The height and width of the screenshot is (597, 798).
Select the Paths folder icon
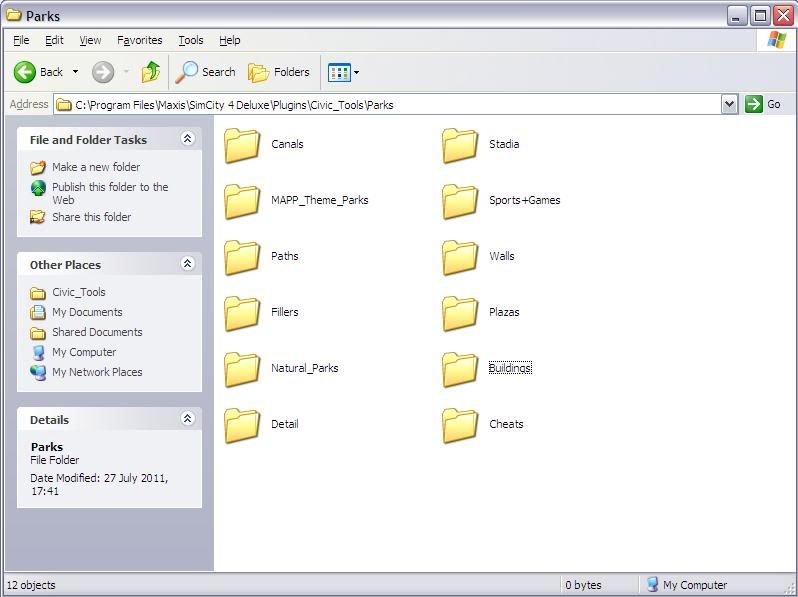click(242, 258)
